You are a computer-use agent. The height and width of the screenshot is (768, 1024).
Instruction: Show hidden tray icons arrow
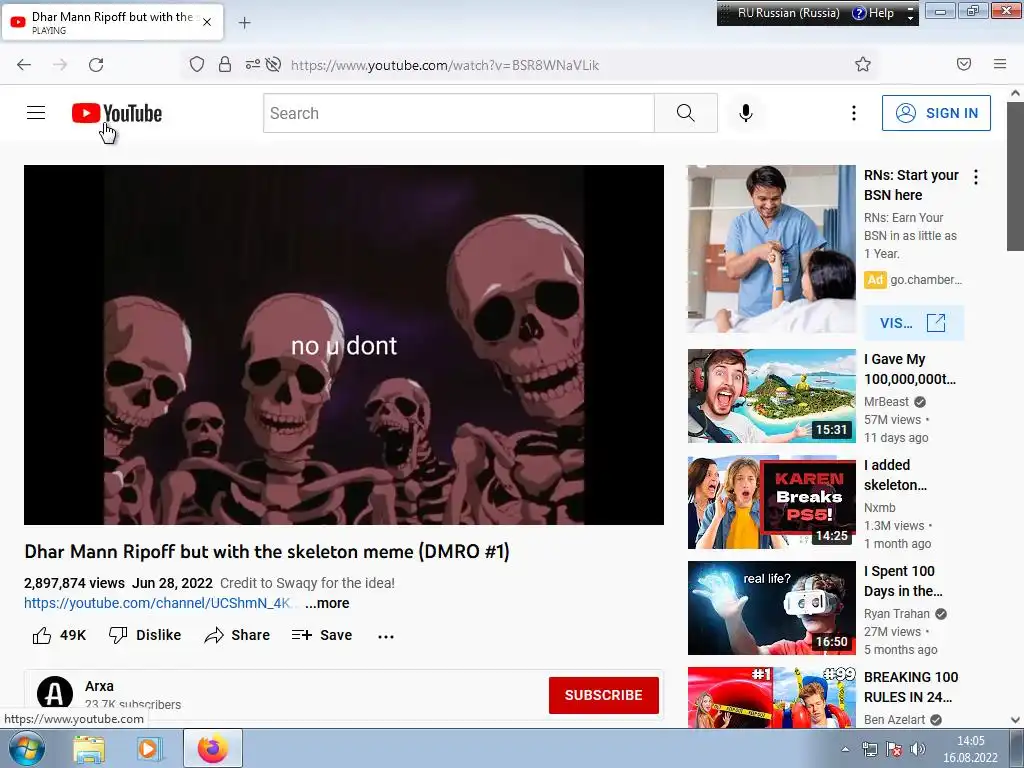[x=845, y=749]
